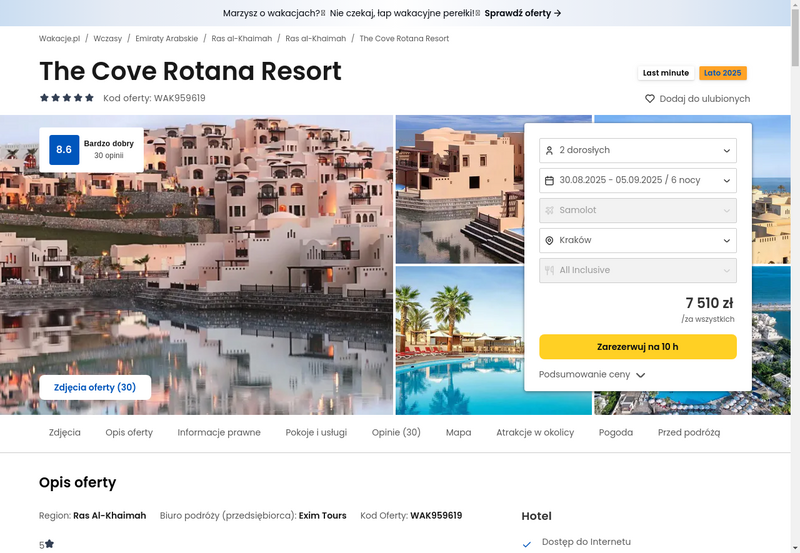Open the date range 30.08.2025 dropdown
The image size is (800, 553).
[x=638, y=181]
